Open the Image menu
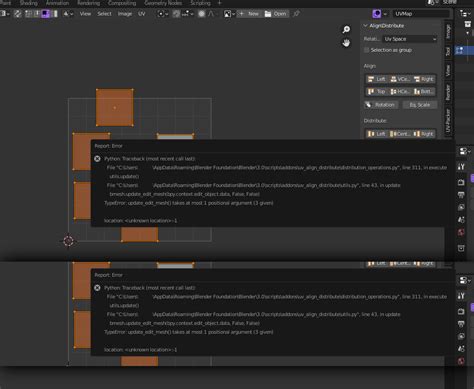Screen dimensions: 474x389 125,14
